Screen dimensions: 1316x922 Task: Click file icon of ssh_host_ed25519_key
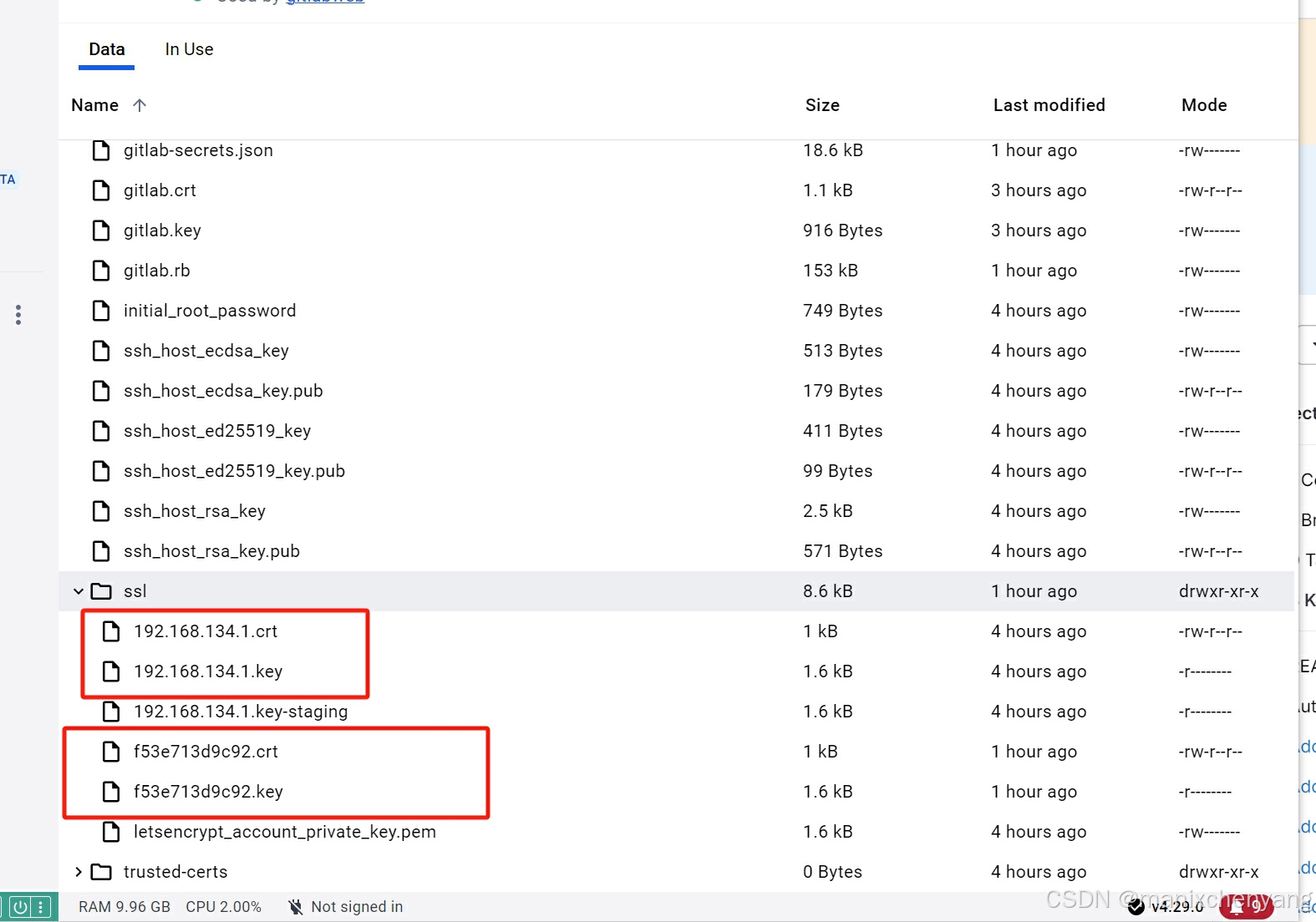coord(101,431)
